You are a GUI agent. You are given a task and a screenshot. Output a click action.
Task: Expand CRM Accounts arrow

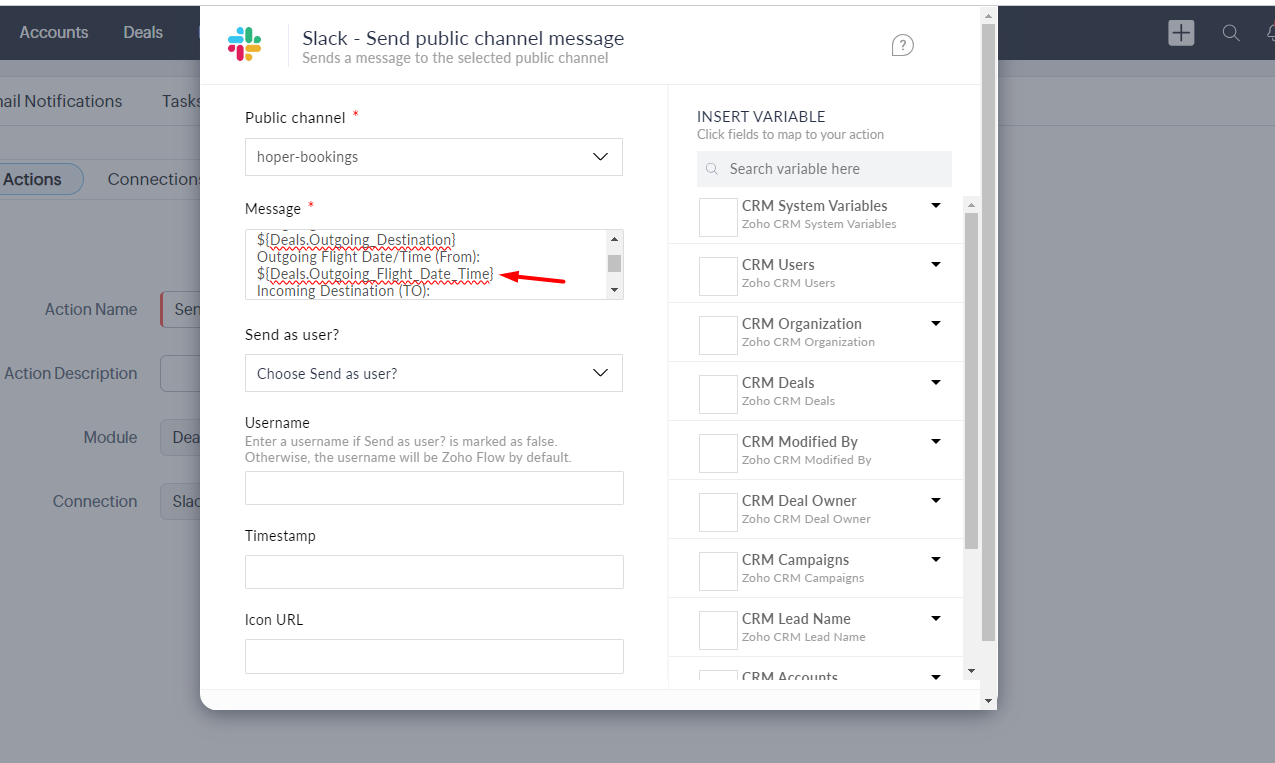[x=936, y=677]
